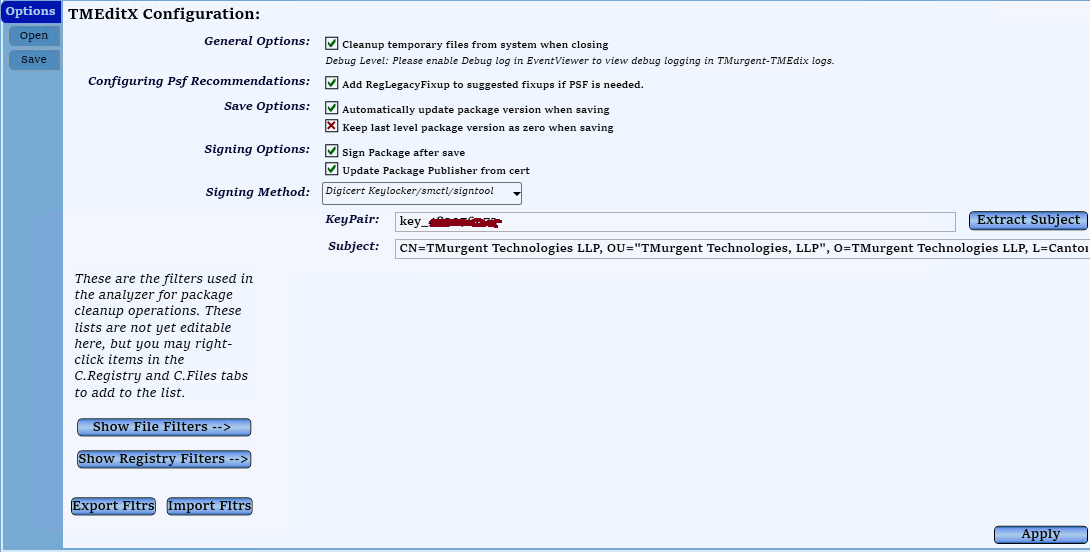
Task: Click the Show File Filters button
Action: pos(164,427)
